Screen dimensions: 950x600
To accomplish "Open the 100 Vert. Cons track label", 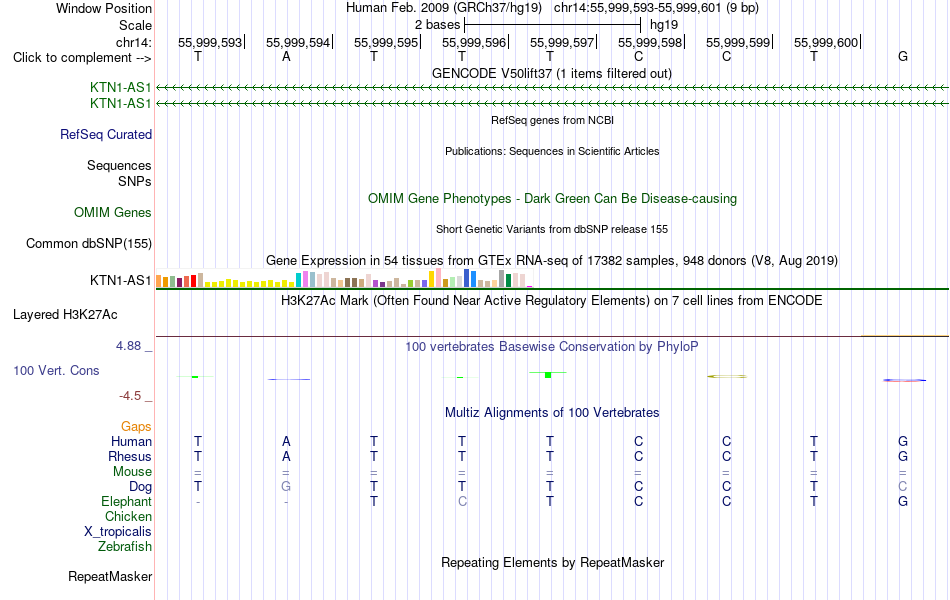I will (x=56, y=370).
